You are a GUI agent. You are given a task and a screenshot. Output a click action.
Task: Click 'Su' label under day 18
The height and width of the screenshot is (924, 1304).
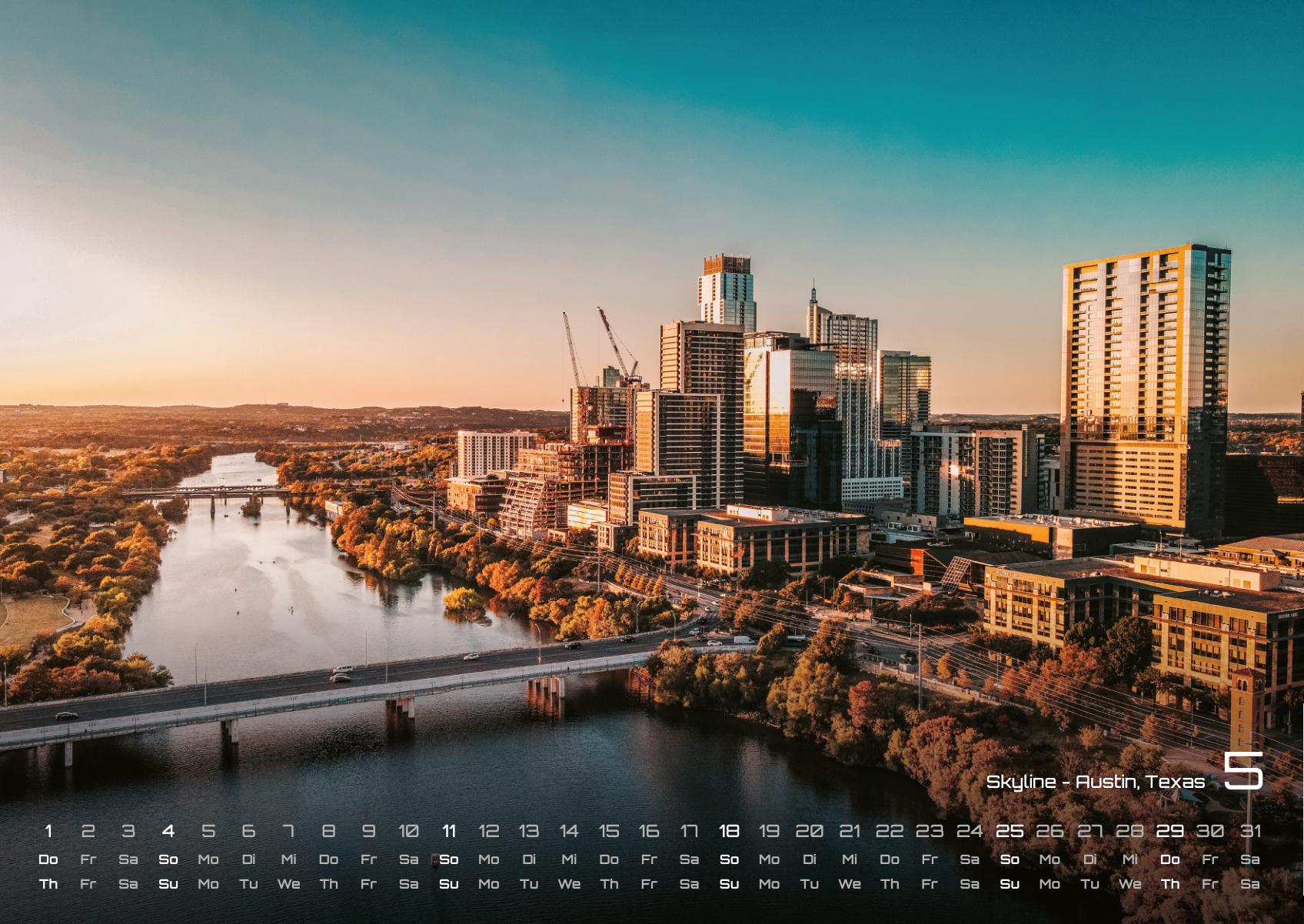point(729,884)
